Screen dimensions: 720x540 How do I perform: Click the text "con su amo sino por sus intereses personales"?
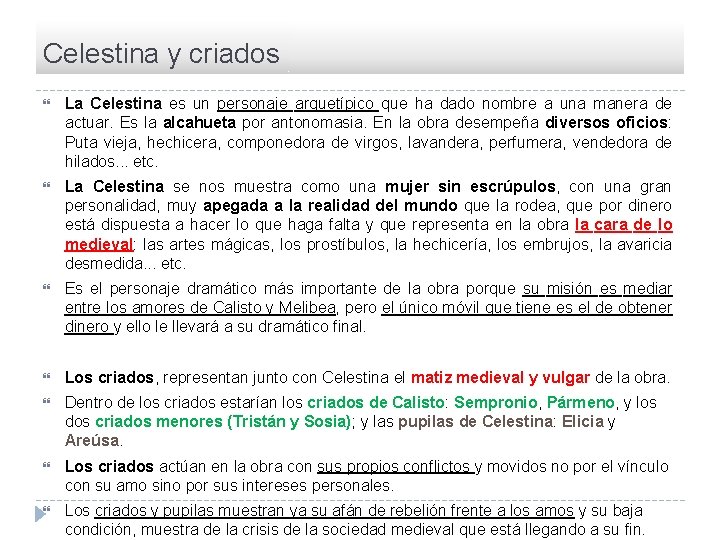[x=229, y=486]
